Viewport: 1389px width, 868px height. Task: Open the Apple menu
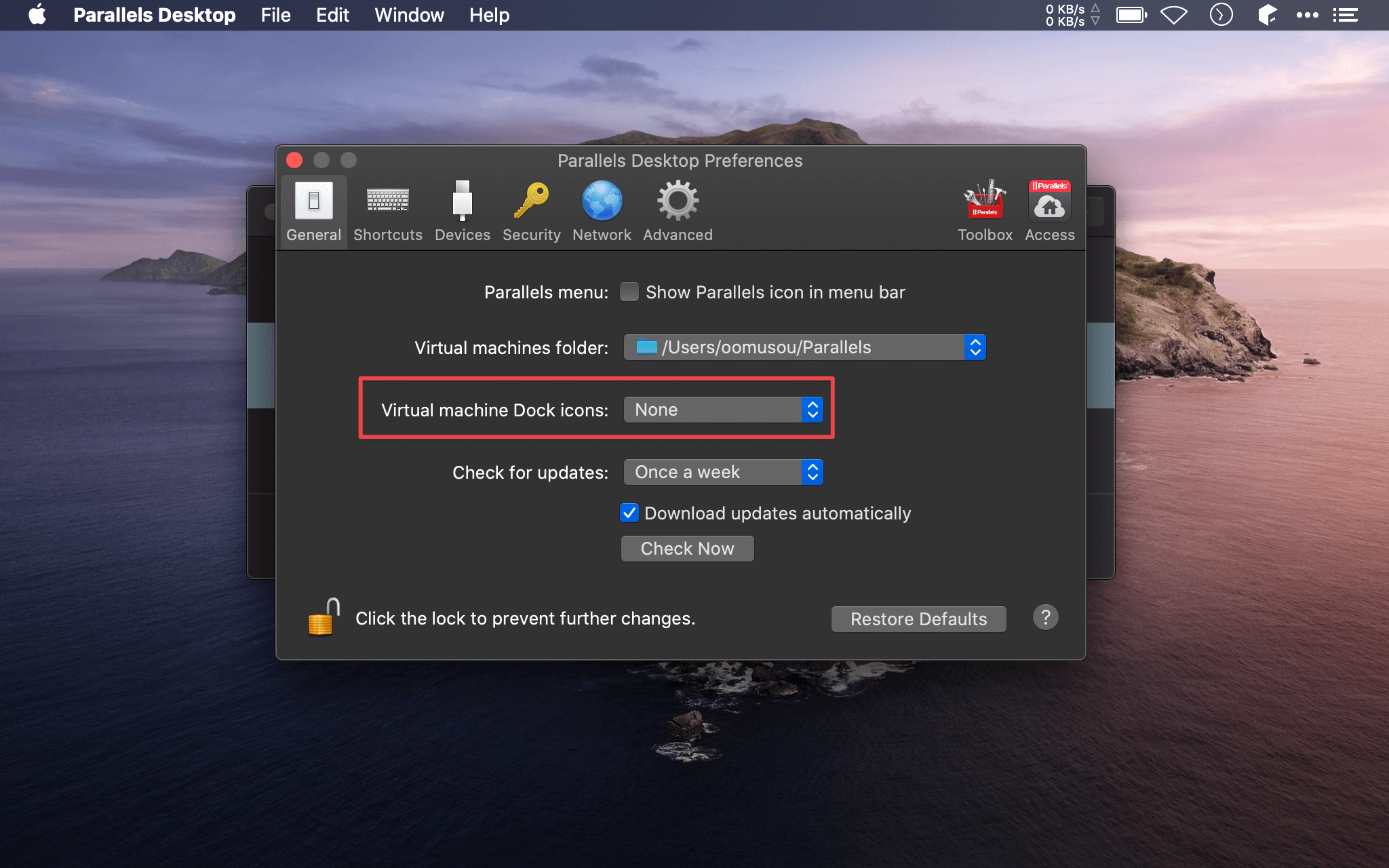[x=37, y=15]
